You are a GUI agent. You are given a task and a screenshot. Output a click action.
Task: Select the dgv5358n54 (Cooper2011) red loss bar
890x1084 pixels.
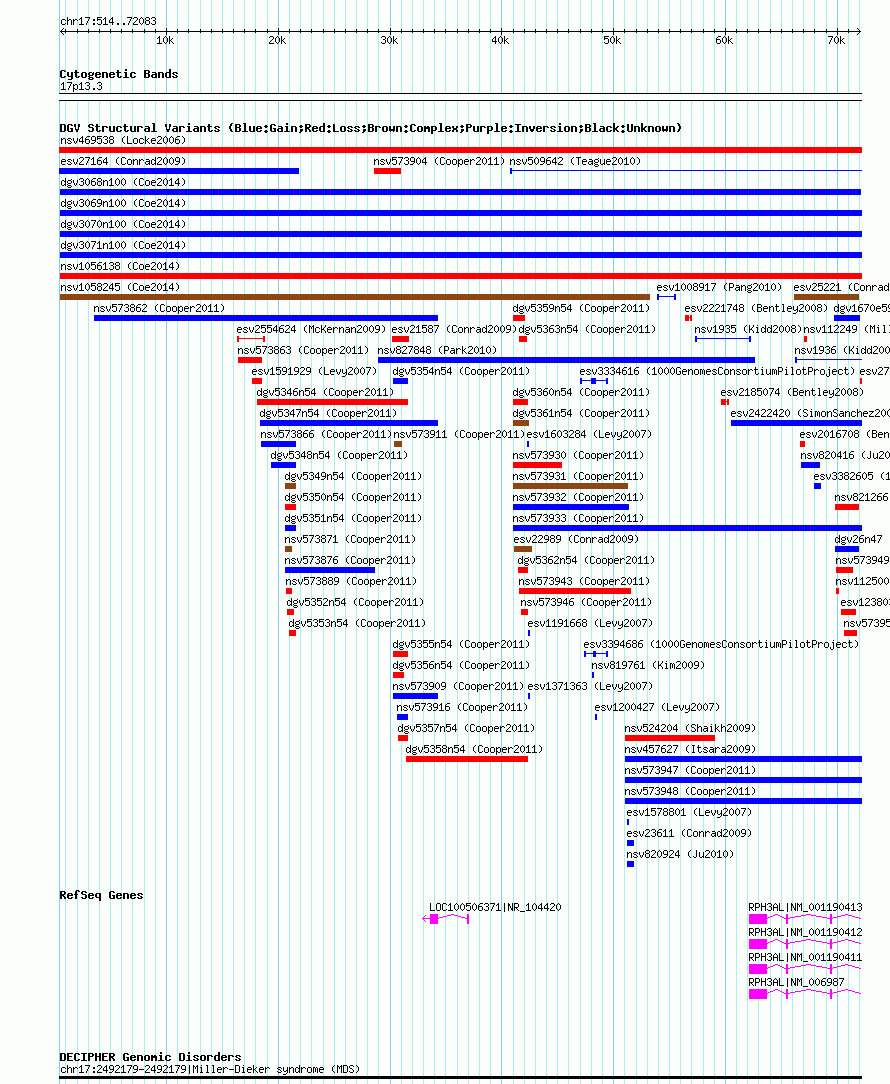pos(467,759)
